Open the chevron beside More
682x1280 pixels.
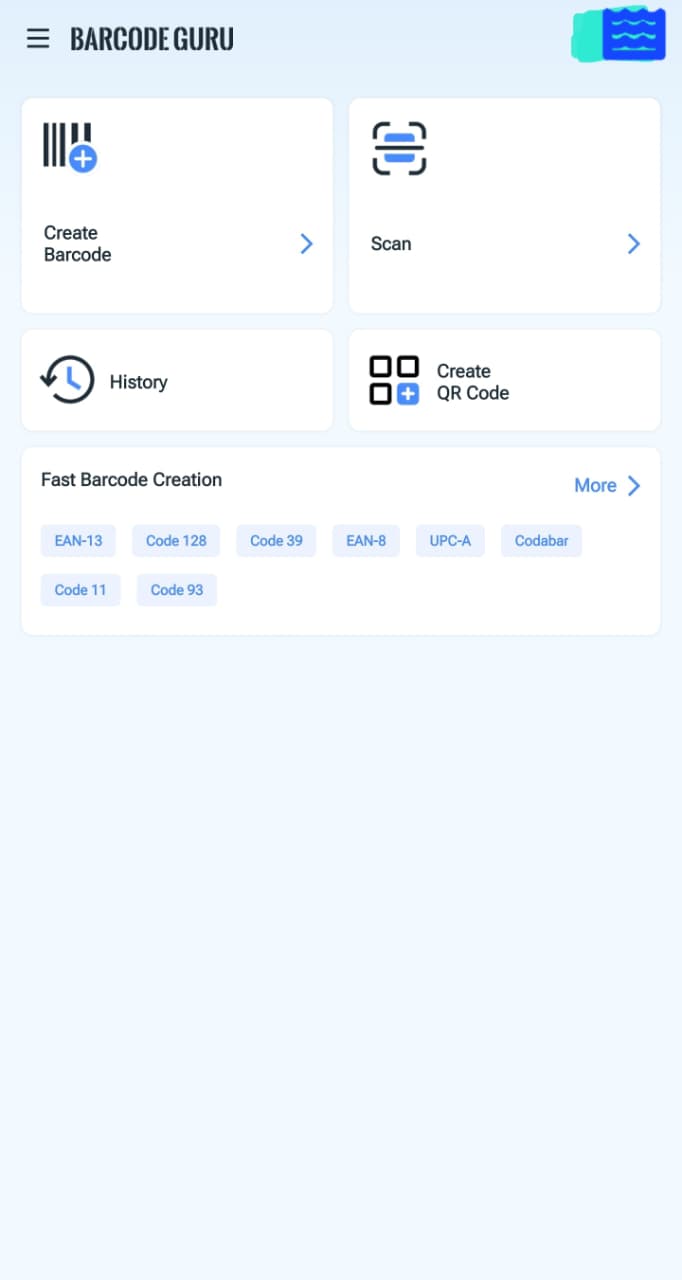click(x=634, y=486)
